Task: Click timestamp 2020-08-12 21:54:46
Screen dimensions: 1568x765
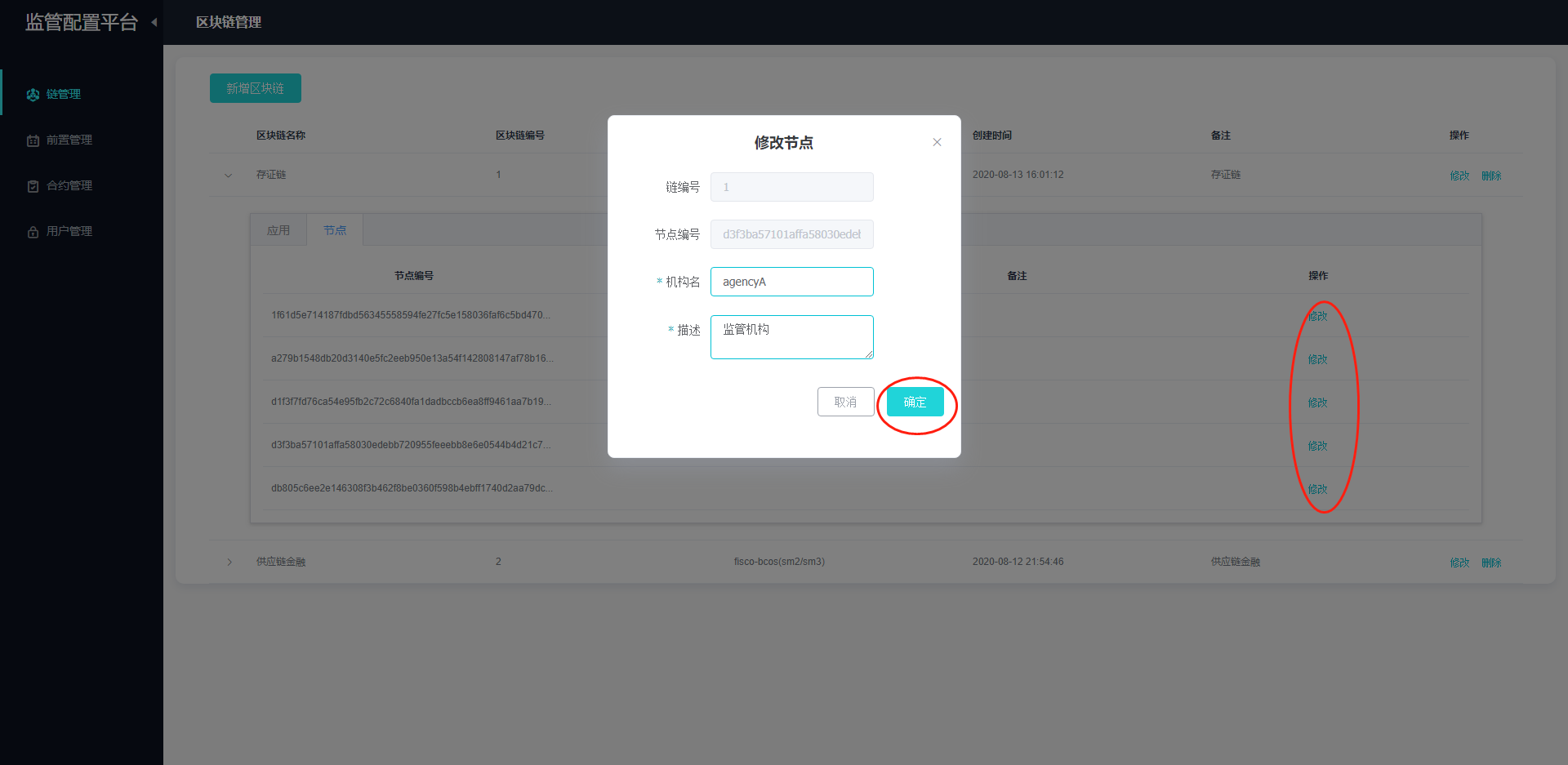Action: 1018,562
